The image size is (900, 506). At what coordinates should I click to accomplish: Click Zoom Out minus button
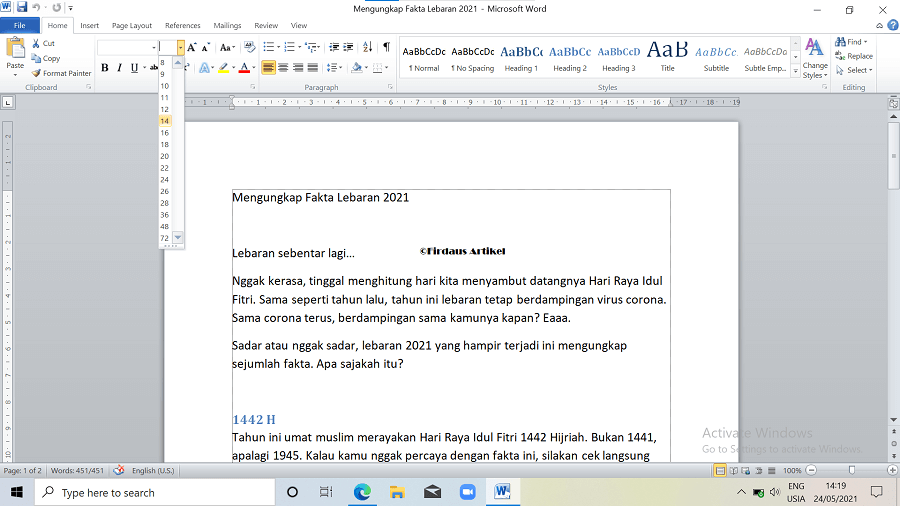pyautogui.click(x=811, y=470)
